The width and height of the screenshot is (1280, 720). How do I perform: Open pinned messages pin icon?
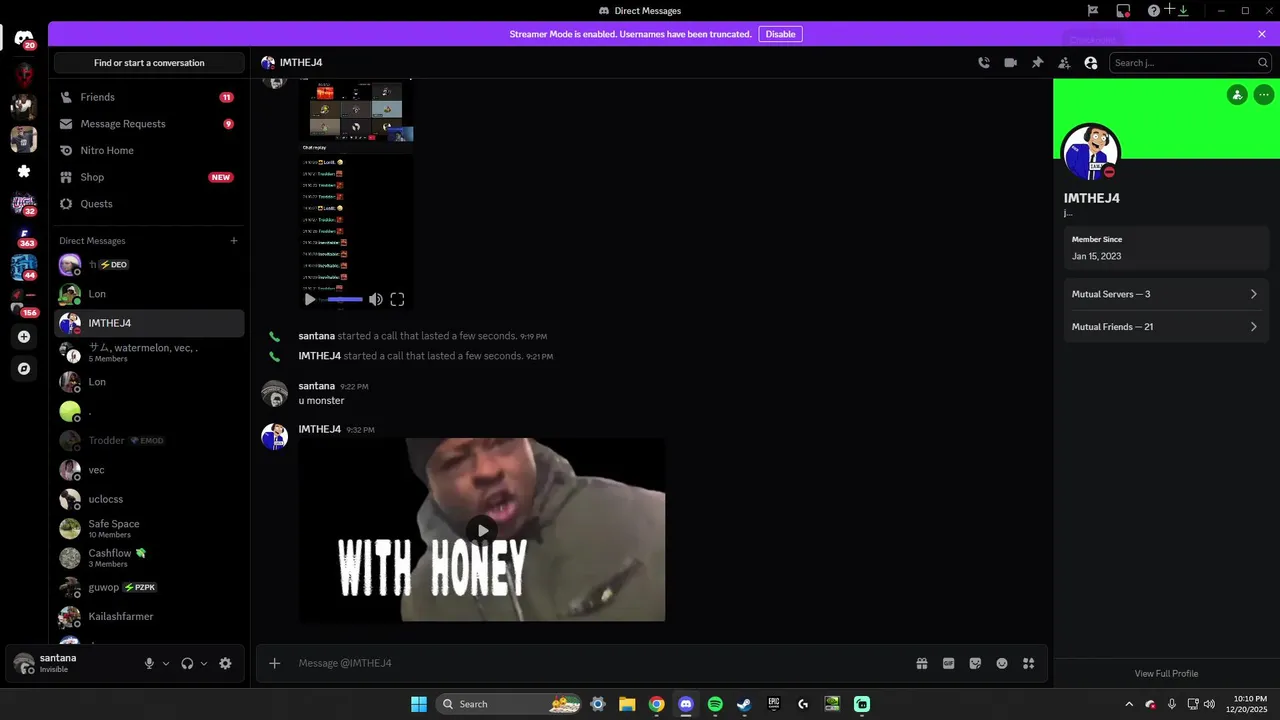[x=1037, y=63]
